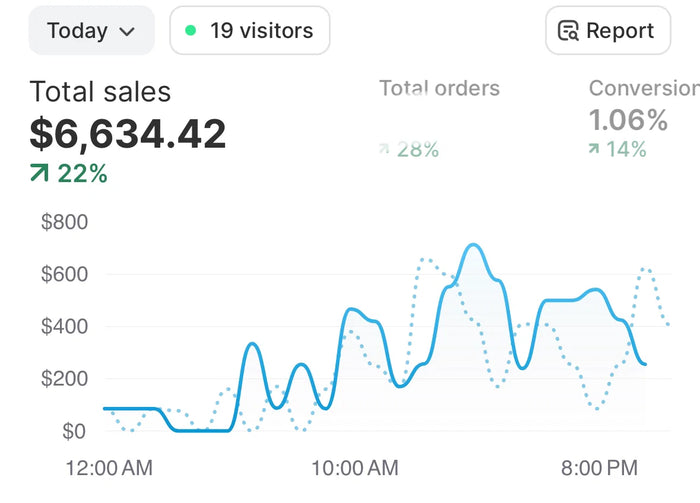Click the chevron arrow beside Today
The width and height of the screenshot is (700, 503).
click(x=127, y=32)
